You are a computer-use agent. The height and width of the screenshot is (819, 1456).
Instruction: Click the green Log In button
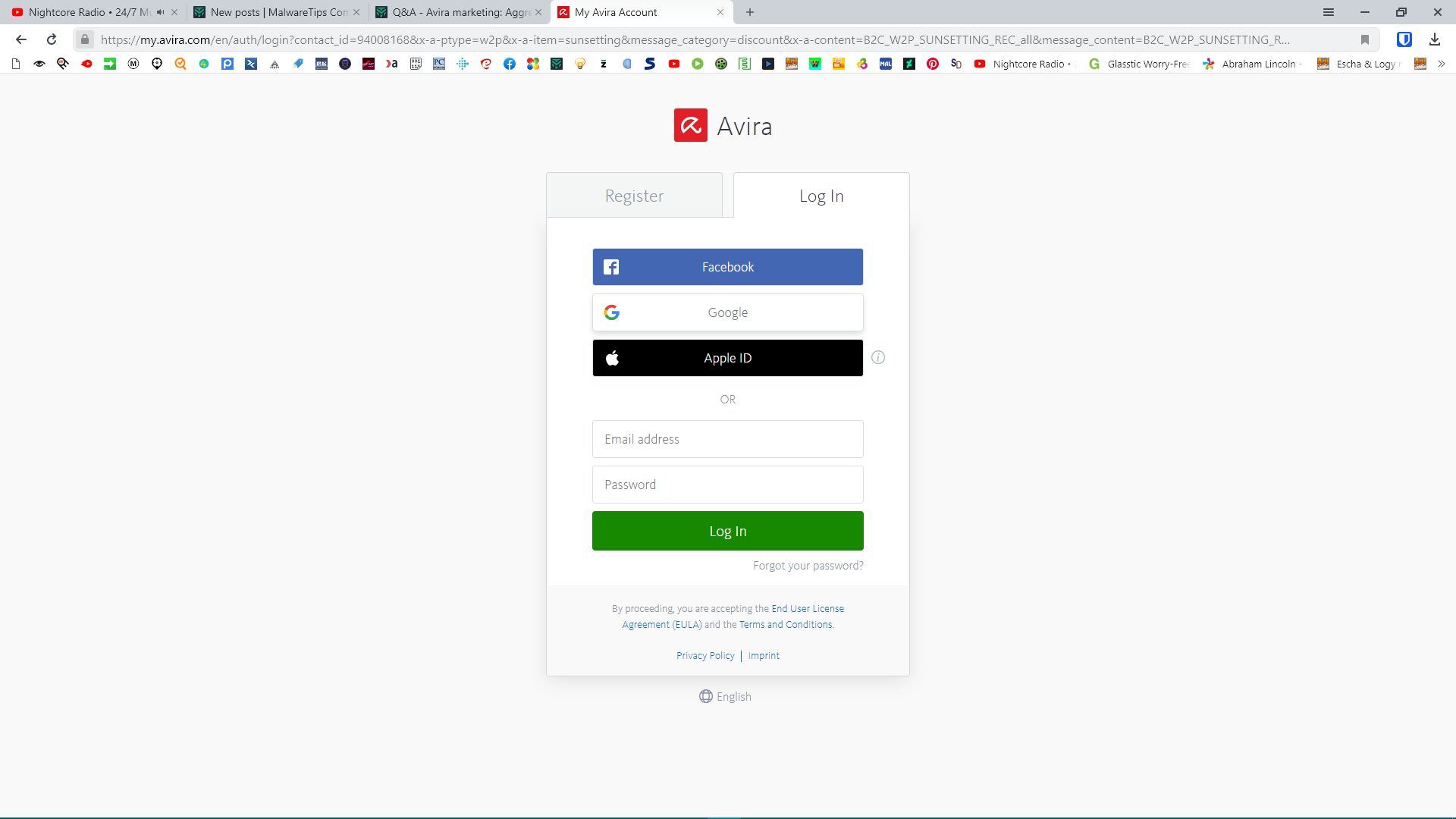point(727,531)
